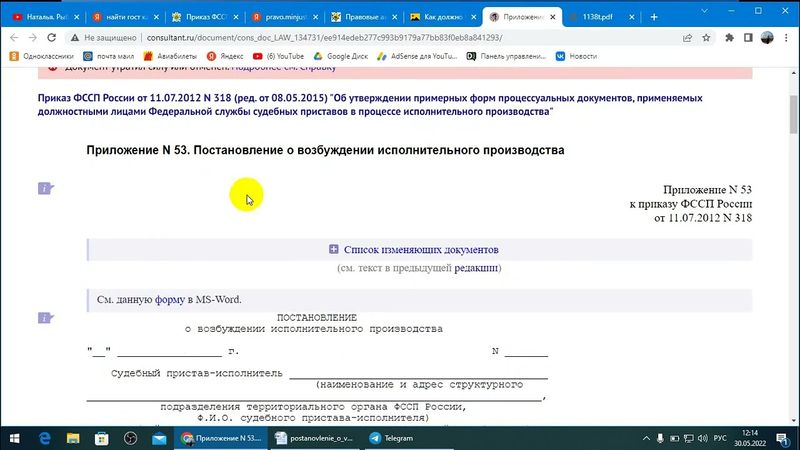Click the info icon beside 'ПОСТАНОВЛЕНИЕ'
800x450 pixels.
(45, 318)
